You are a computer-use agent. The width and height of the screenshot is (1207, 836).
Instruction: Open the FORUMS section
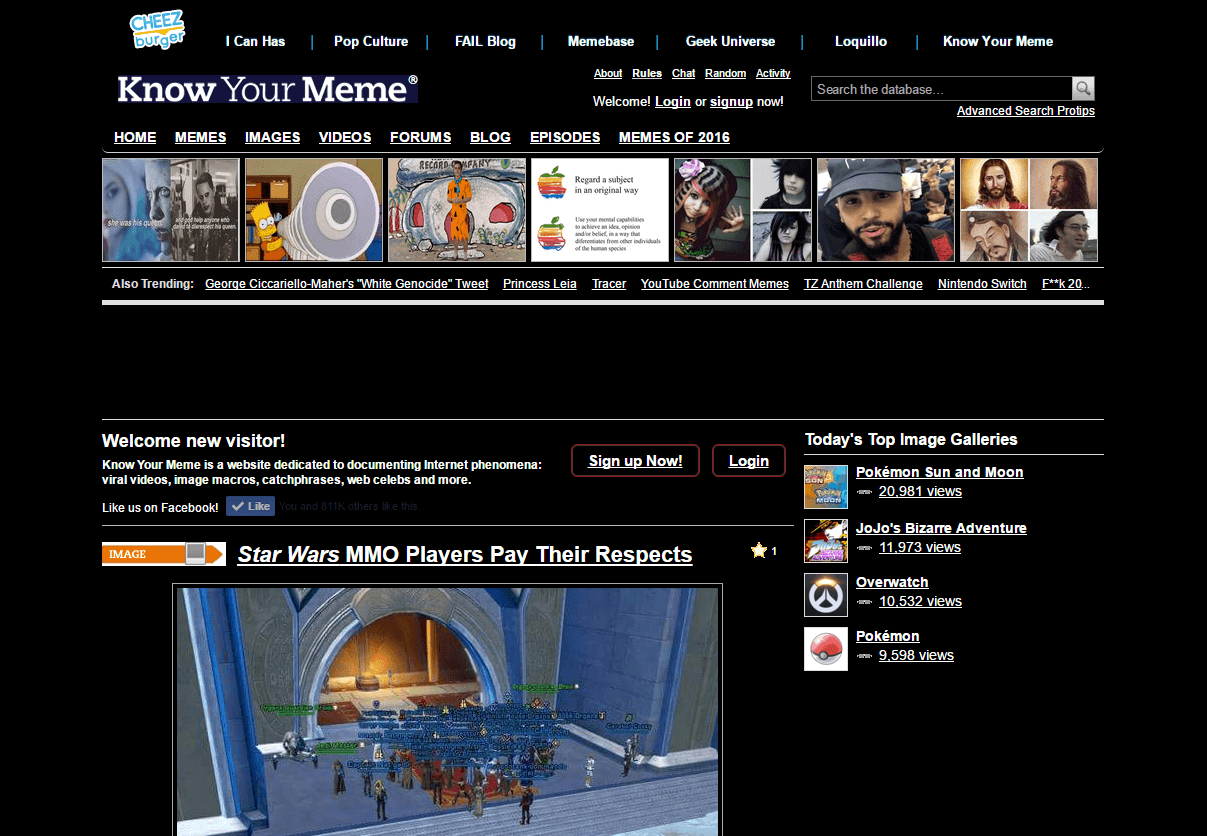pyautogui.click(x=421, y=137)
